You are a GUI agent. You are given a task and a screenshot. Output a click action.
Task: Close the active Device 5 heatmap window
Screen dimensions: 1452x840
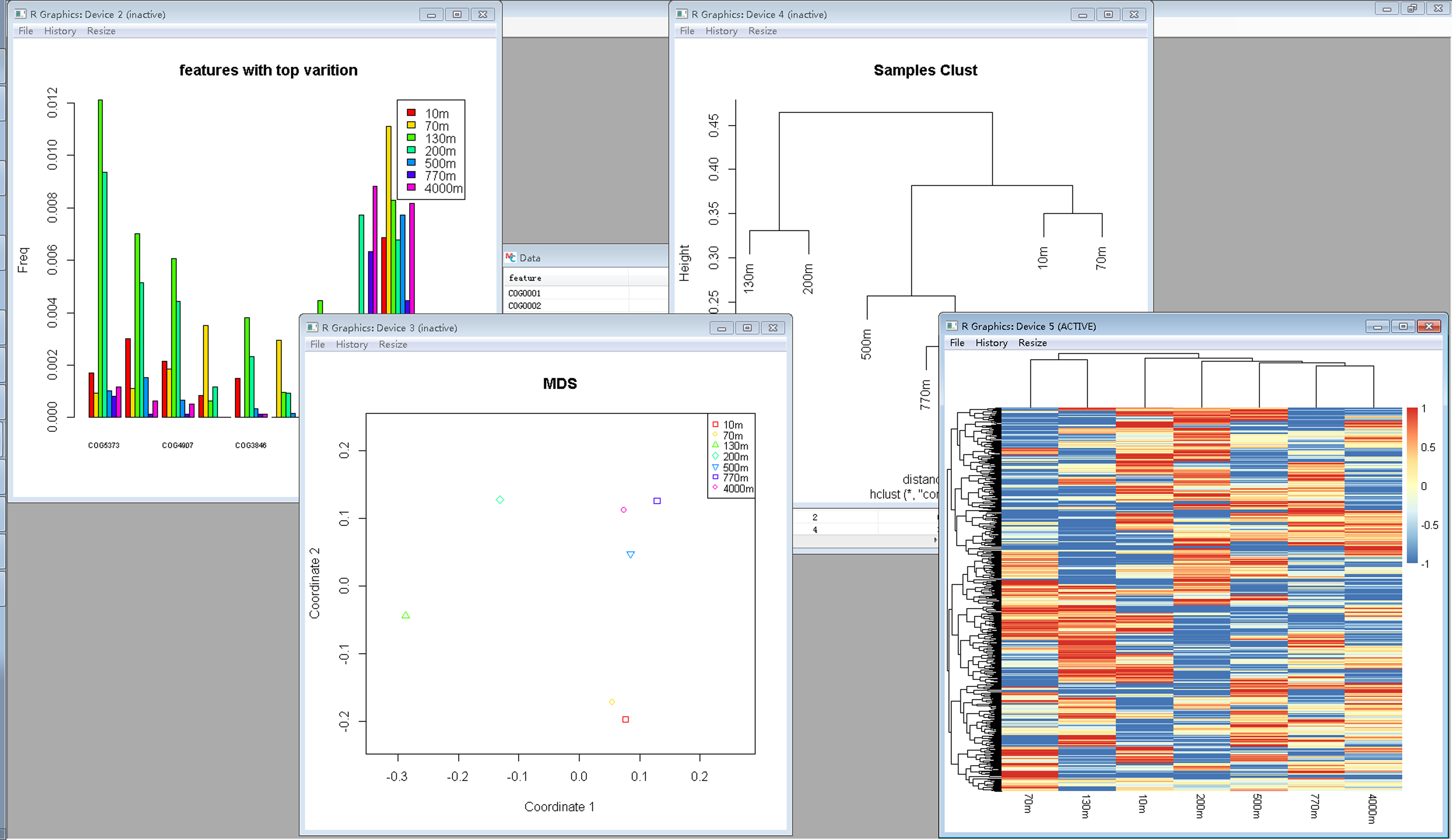point(1429,326)
